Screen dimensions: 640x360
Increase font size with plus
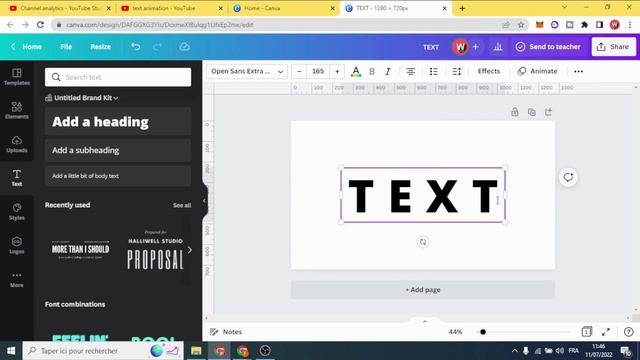pyautogui.click(x=337, y=71)
